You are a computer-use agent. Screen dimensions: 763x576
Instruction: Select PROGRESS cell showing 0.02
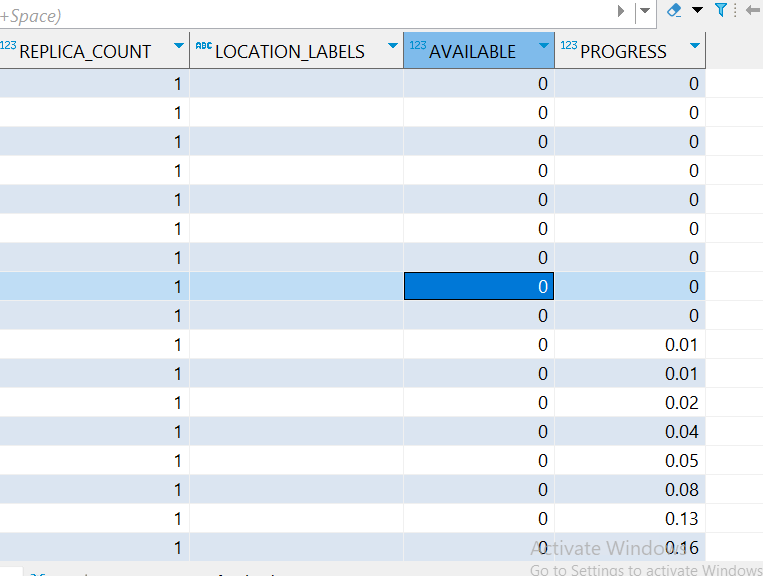point(630,402)
